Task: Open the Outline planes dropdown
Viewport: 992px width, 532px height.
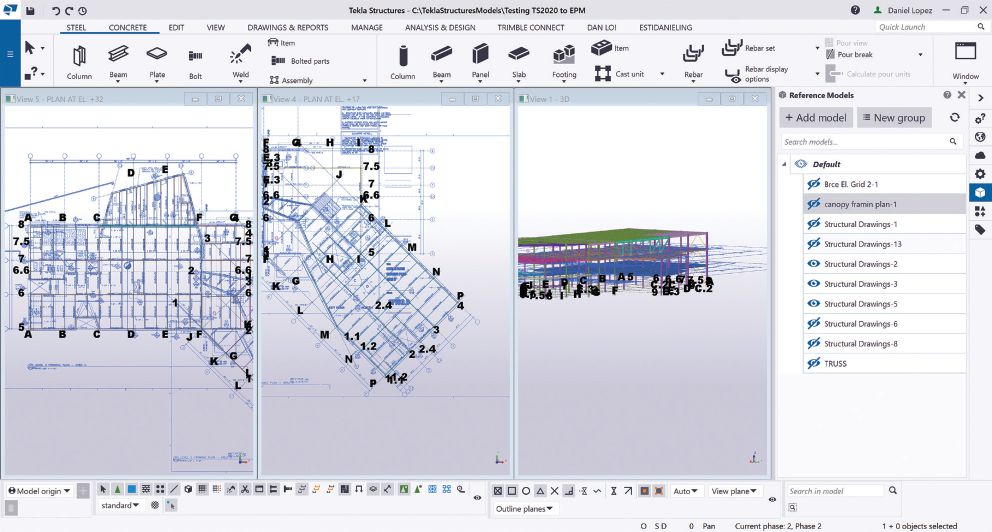Action: point(525,509)
